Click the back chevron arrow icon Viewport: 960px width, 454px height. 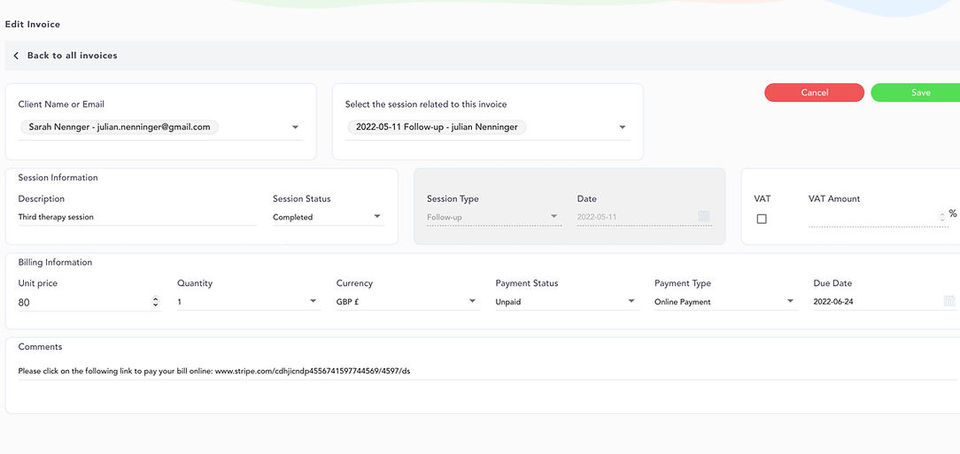click(16, 56)
